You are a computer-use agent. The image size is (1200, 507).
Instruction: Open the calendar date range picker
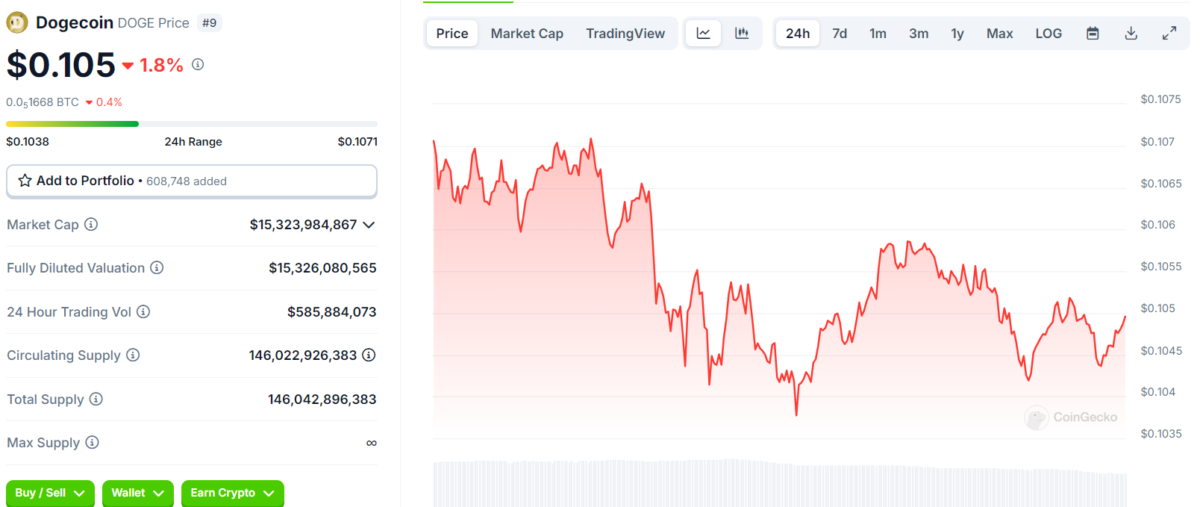pos(1093,33)
